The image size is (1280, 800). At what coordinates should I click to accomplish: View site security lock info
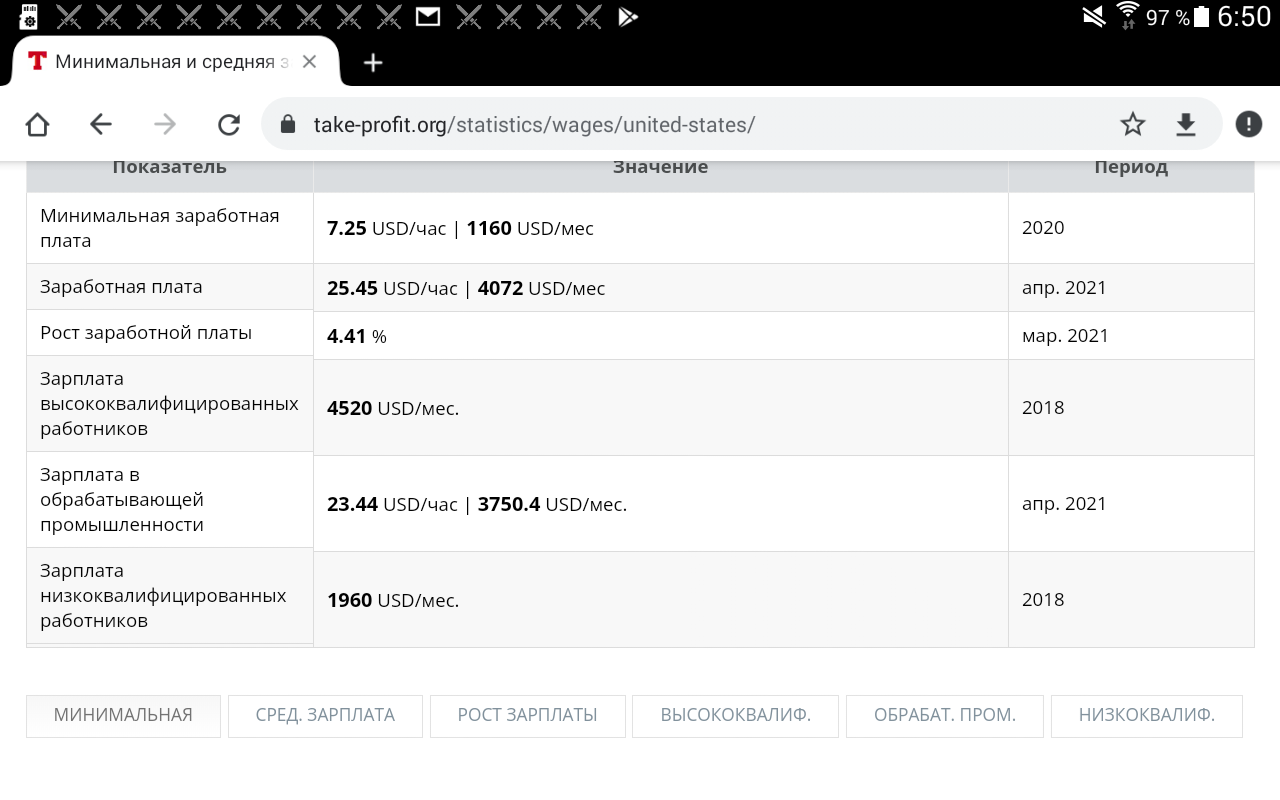288,124
